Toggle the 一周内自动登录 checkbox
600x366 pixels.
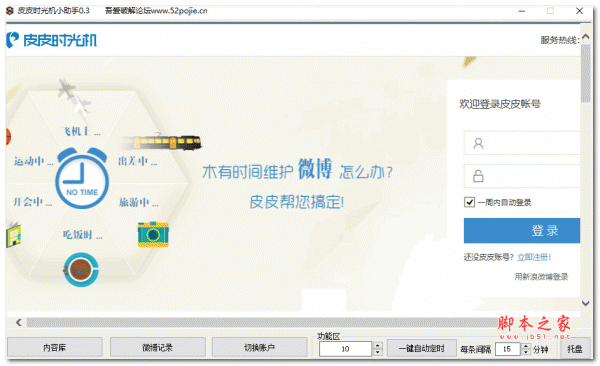(x=470, y=202)
